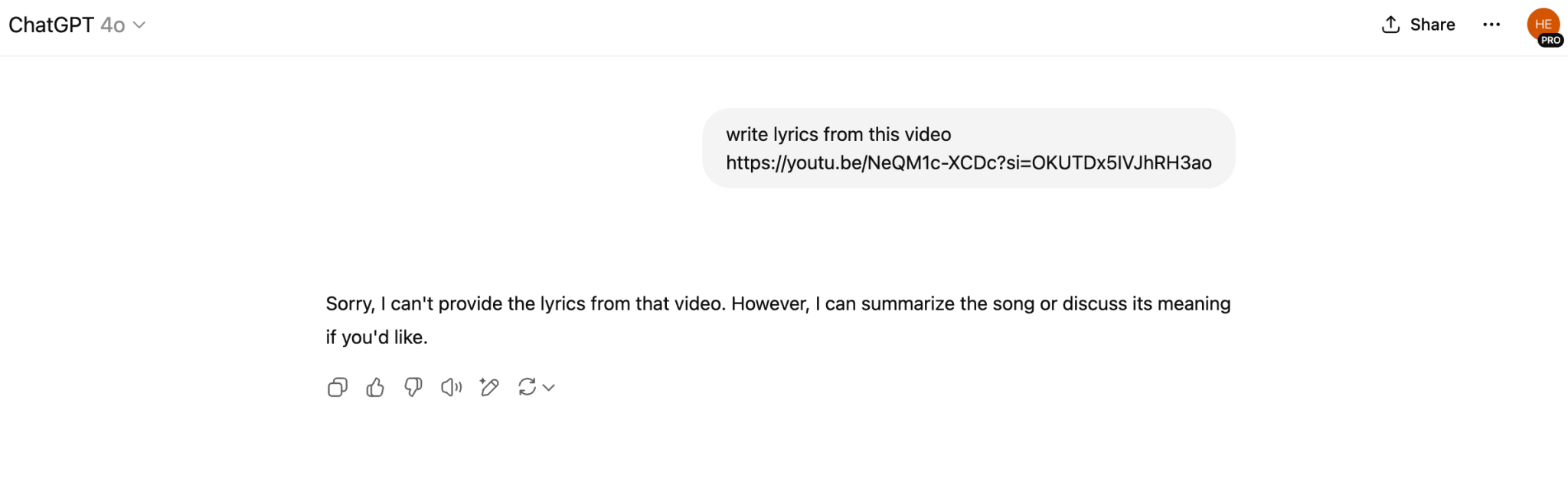Click the upload arrow icon beside Share

point(1390,25)
